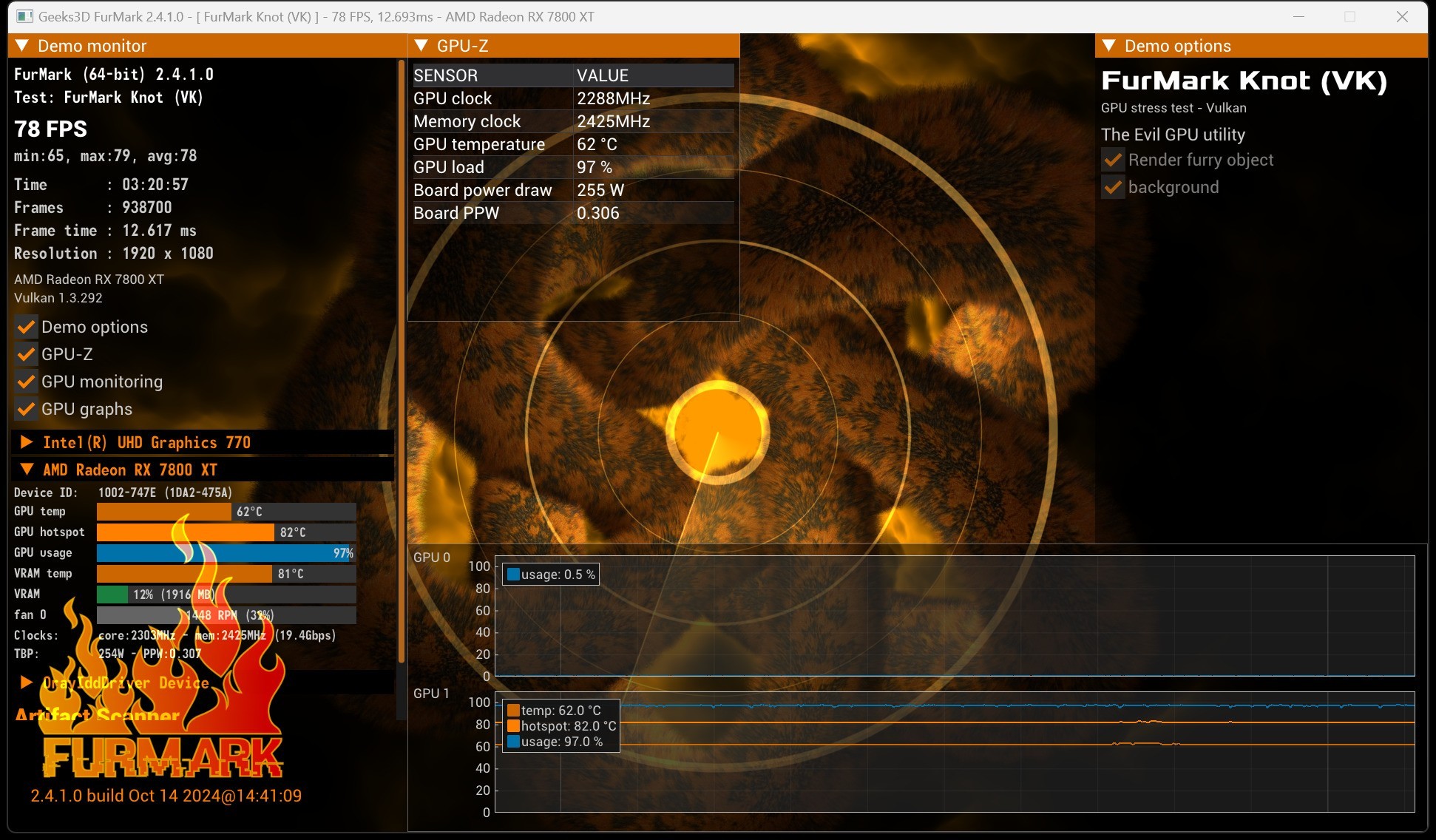Image resolution: width=1436 pixels, height=840 pixels.
Task: Click the Frame time 12.617 ms line
Action: [105, 231]
